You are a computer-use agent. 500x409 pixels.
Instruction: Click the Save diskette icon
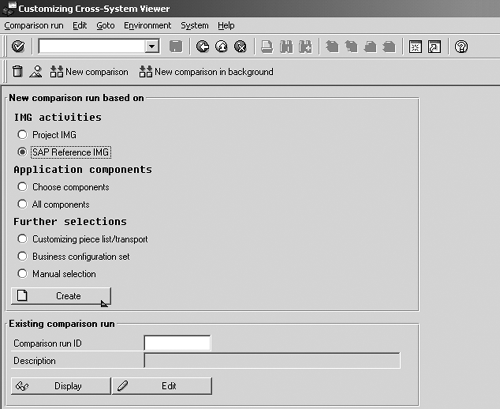pyautogui.click(x=176, y=46)
